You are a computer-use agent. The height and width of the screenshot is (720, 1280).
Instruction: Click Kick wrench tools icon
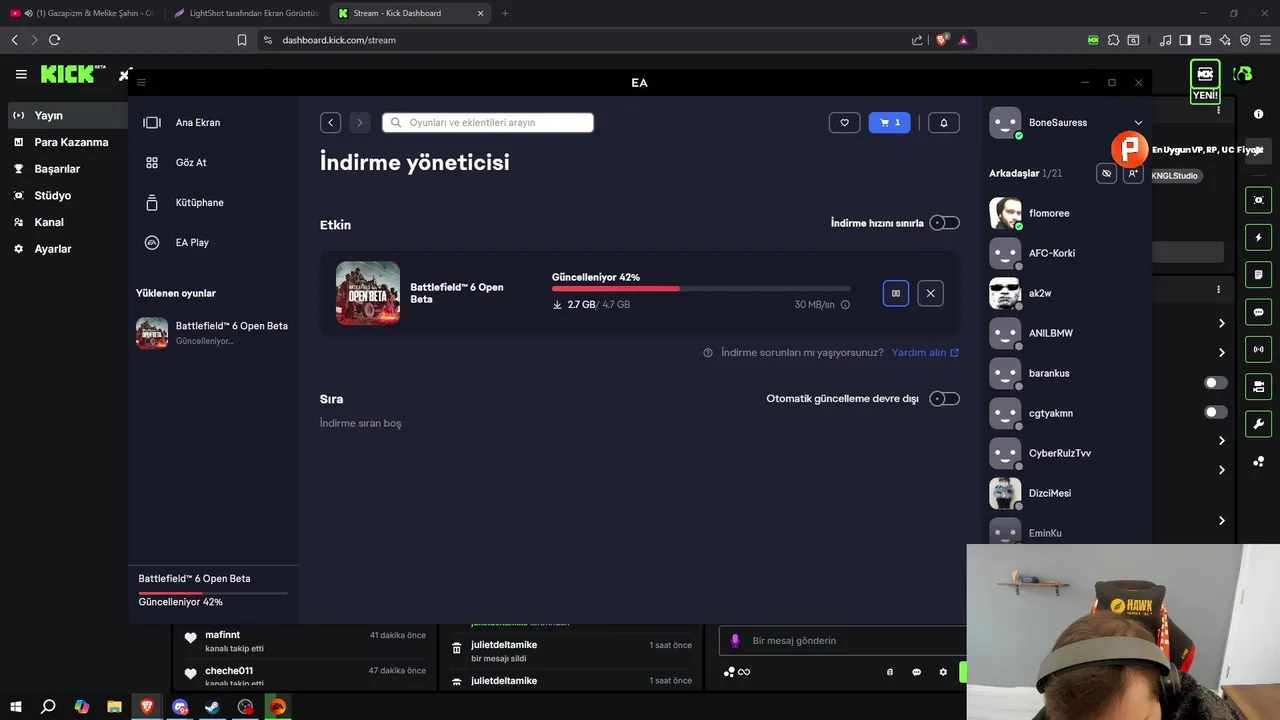(x=1258, y=423)
